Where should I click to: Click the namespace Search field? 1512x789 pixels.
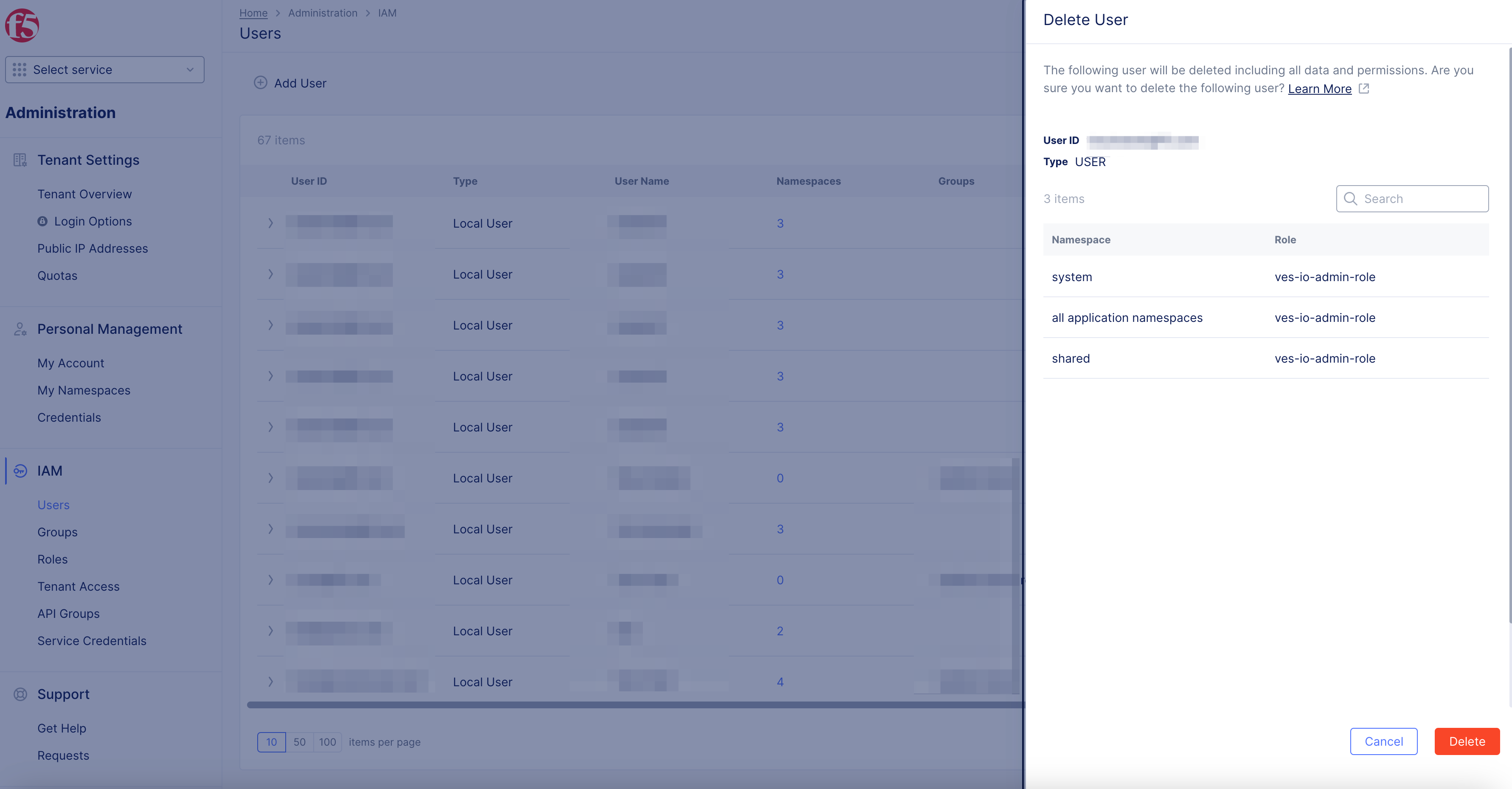pos(1420,199)
